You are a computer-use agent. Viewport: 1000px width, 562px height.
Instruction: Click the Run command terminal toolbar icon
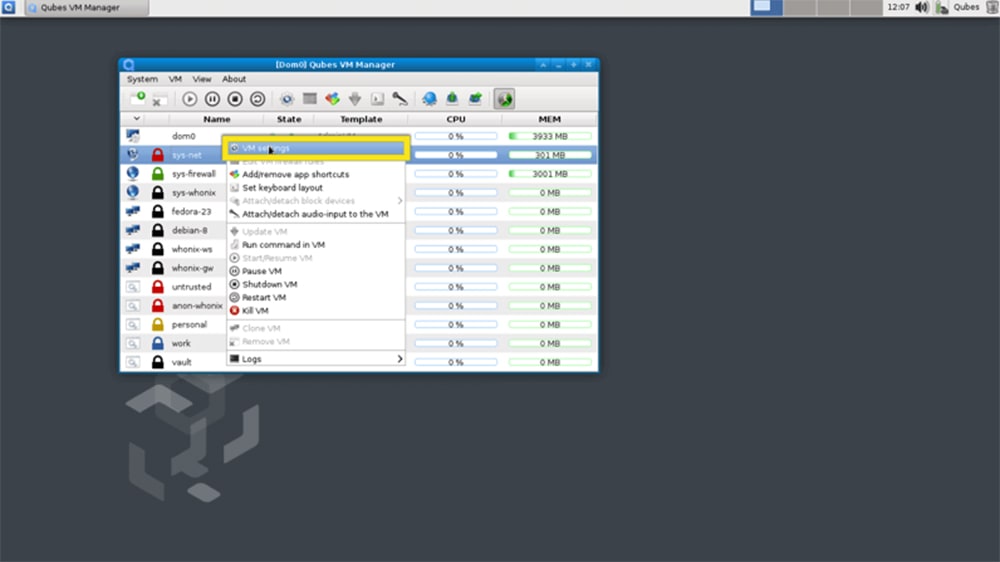[x=378, y=99]
